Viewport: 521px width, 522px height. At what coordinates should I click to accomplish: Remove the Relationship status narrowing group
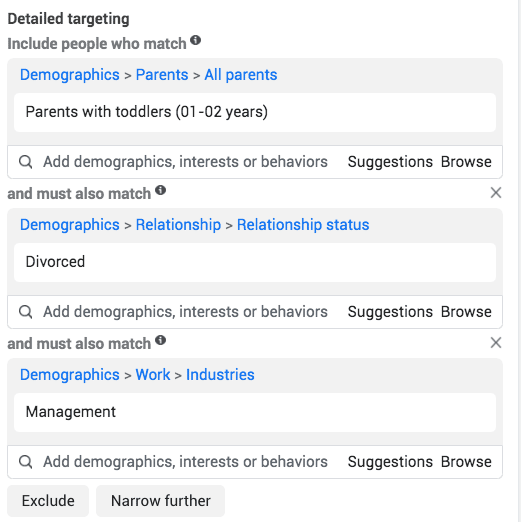click(496, 192)
